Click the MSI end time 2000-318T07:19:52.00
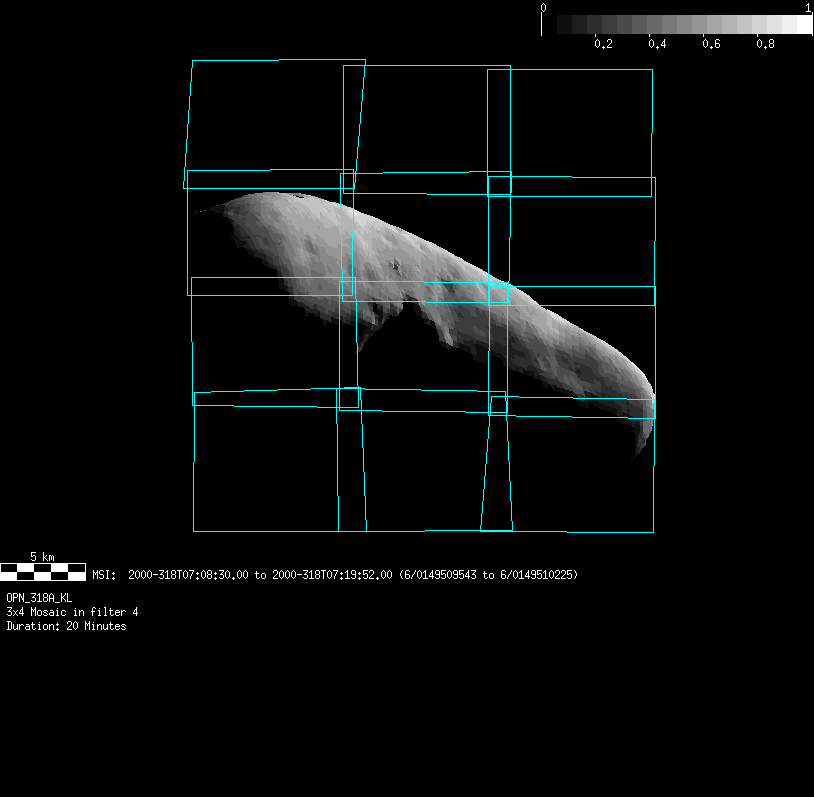814x797 pixels. [x=332, y=575]
